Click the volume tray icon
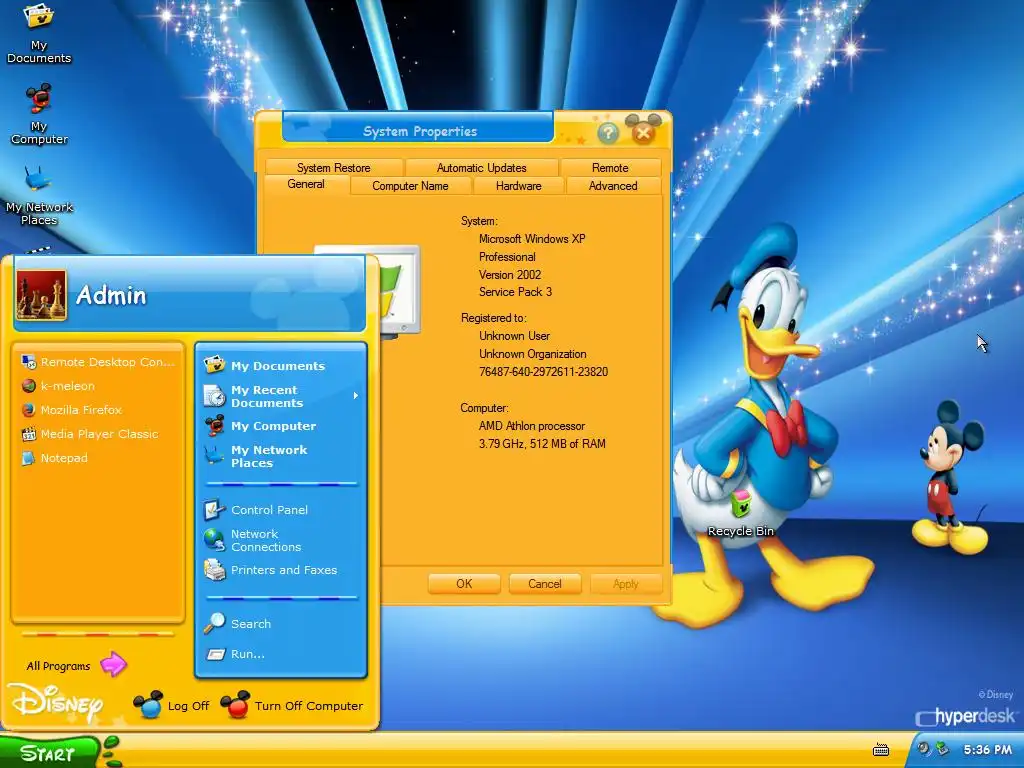Image resolution: width=1024 pixels, height=768 pixels. coord(923,748)
